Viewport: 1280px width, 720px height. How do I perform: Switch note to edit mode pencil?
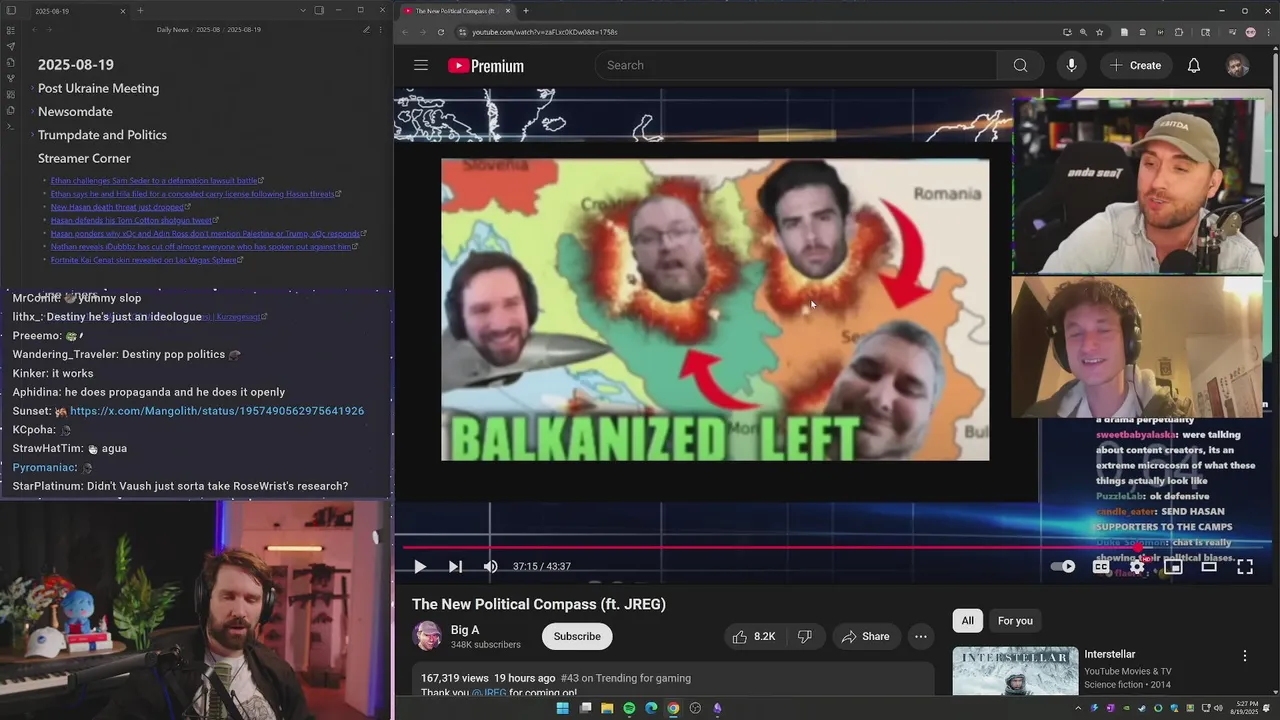point(366,30)
